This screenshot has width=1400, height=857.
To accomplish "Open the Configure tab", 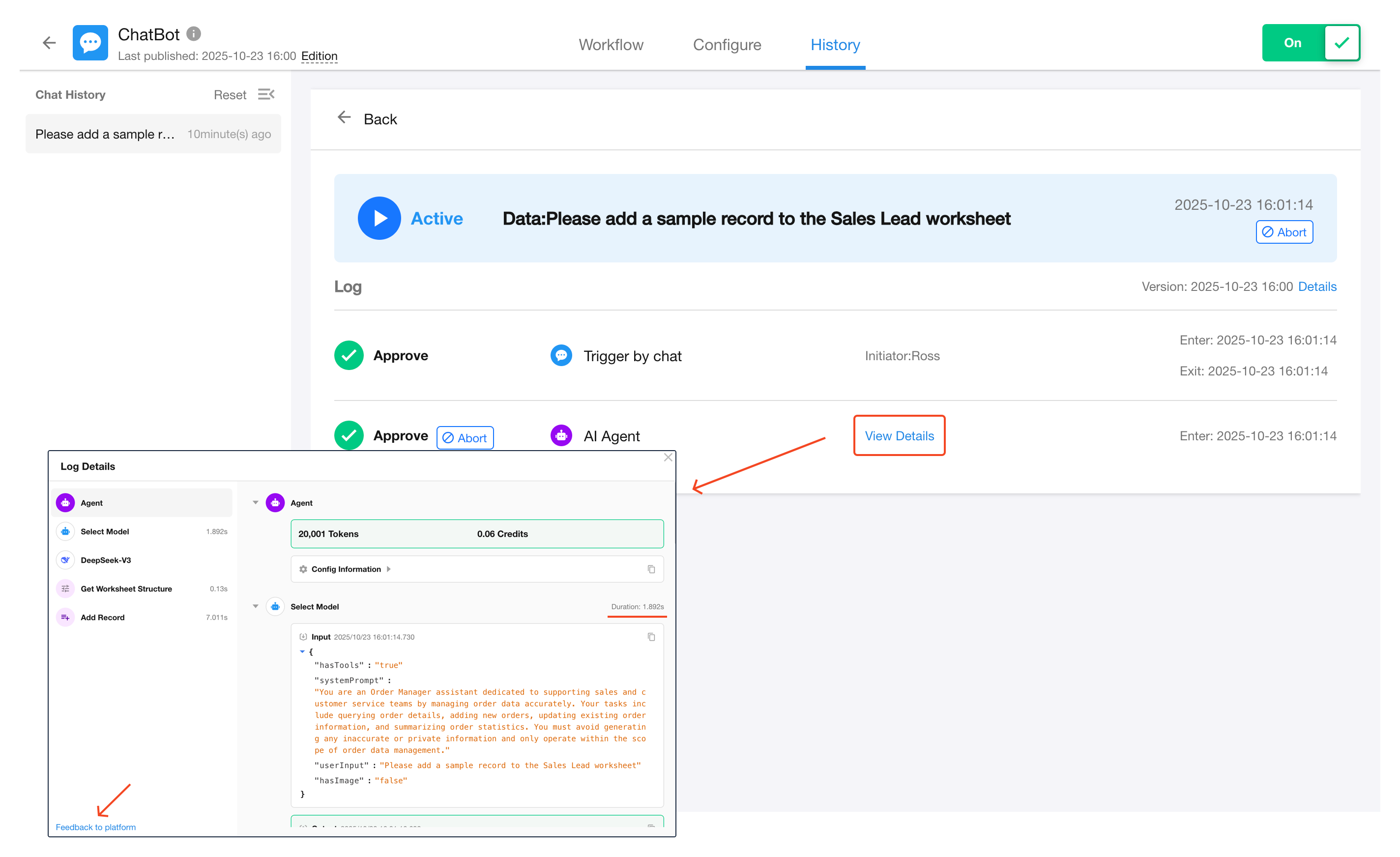I will [x=727, y=45].
